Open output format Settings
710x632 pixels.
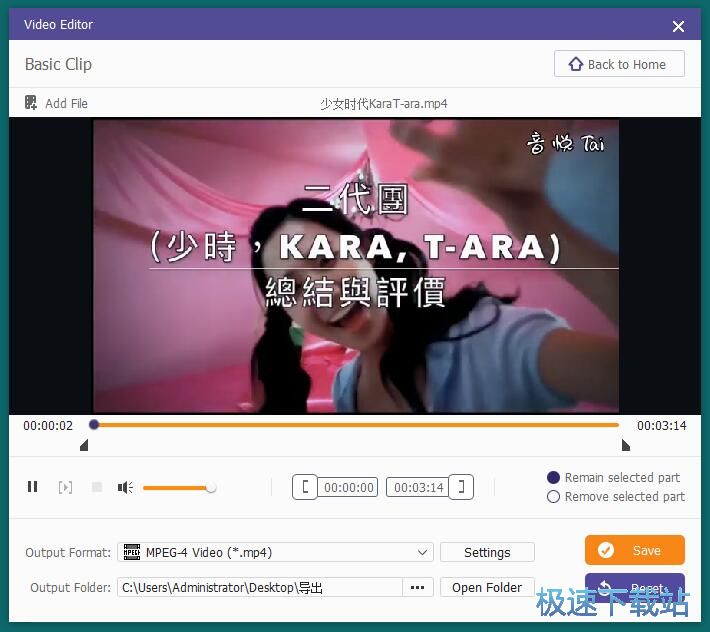tap(487, 552)
